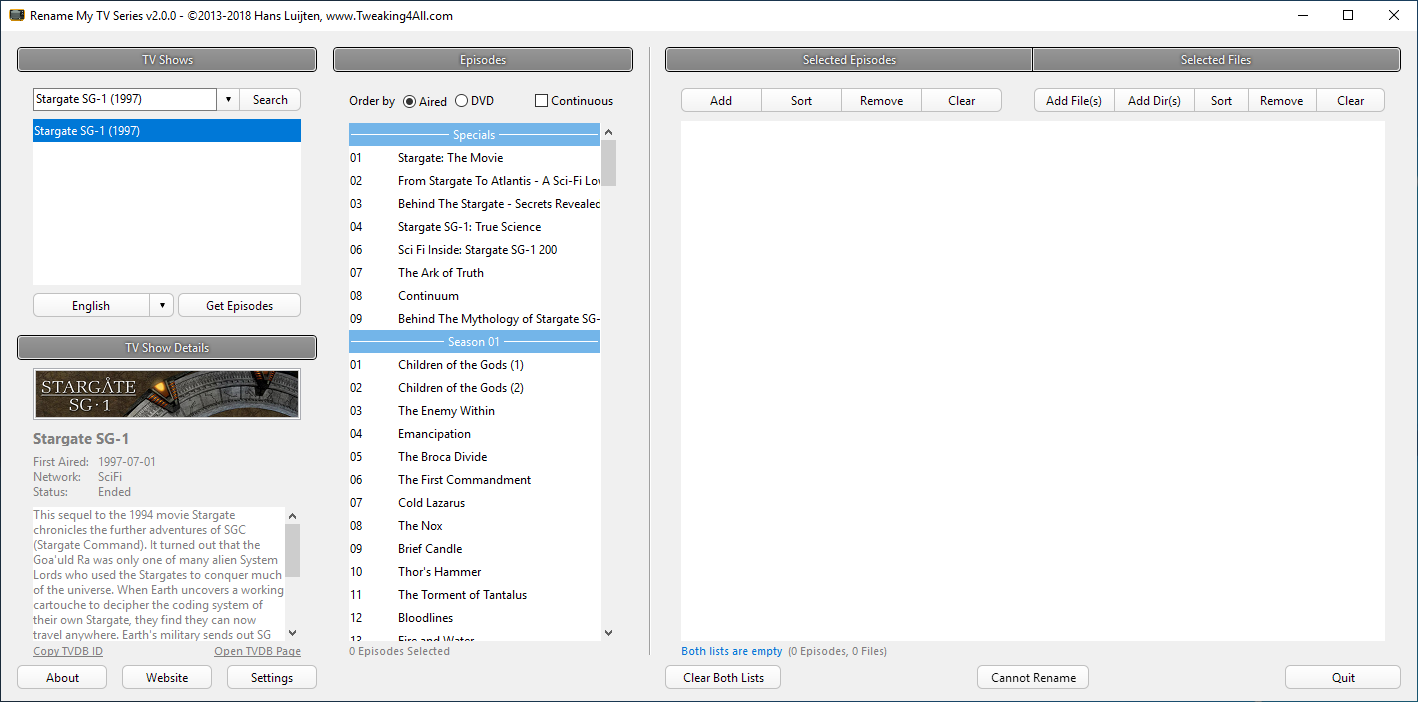Open the English language dropdown arrow
The width and height of the screenshot is (1418, 702).
pos(161,306)
